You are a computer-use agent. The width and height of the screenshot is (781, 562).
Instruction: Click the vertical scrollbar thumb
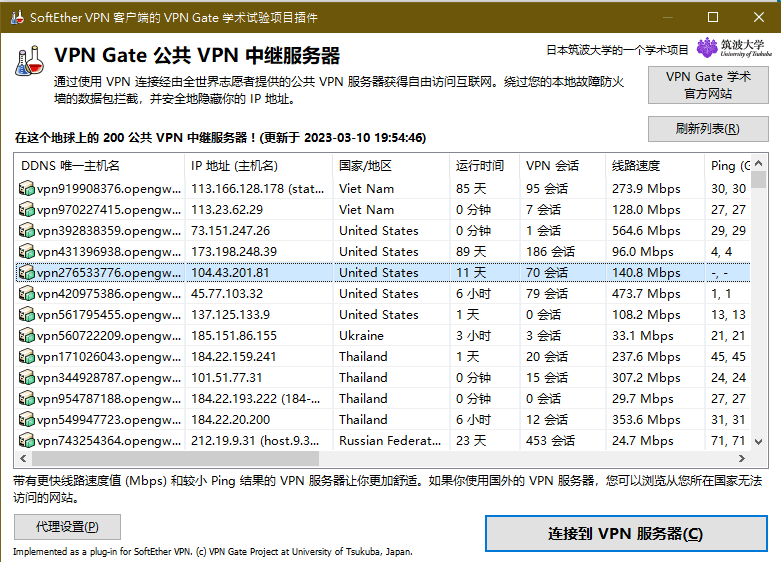759,179
